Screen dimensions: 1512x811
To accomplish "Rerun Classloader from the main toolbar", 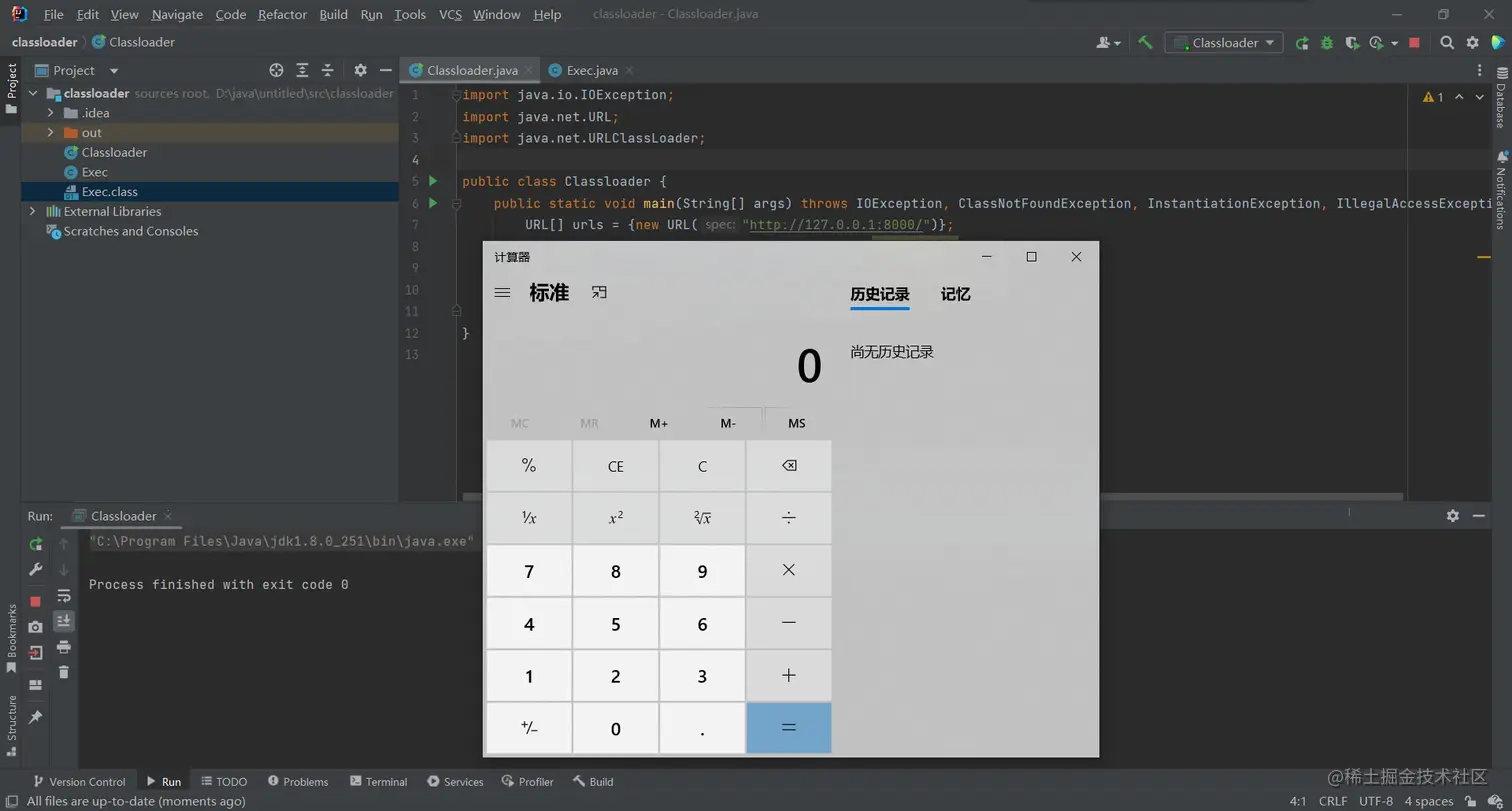I will 1302,43.
